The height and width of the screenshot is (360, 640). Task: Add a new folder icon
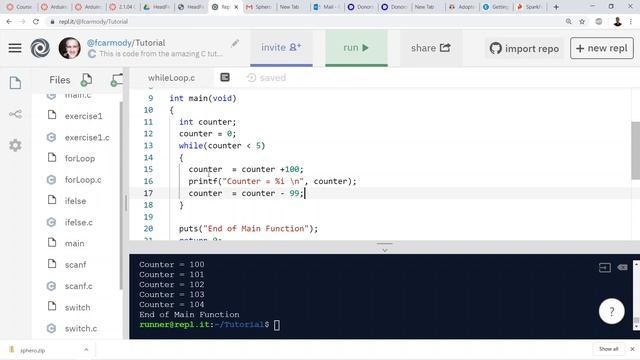pos(117,80)
